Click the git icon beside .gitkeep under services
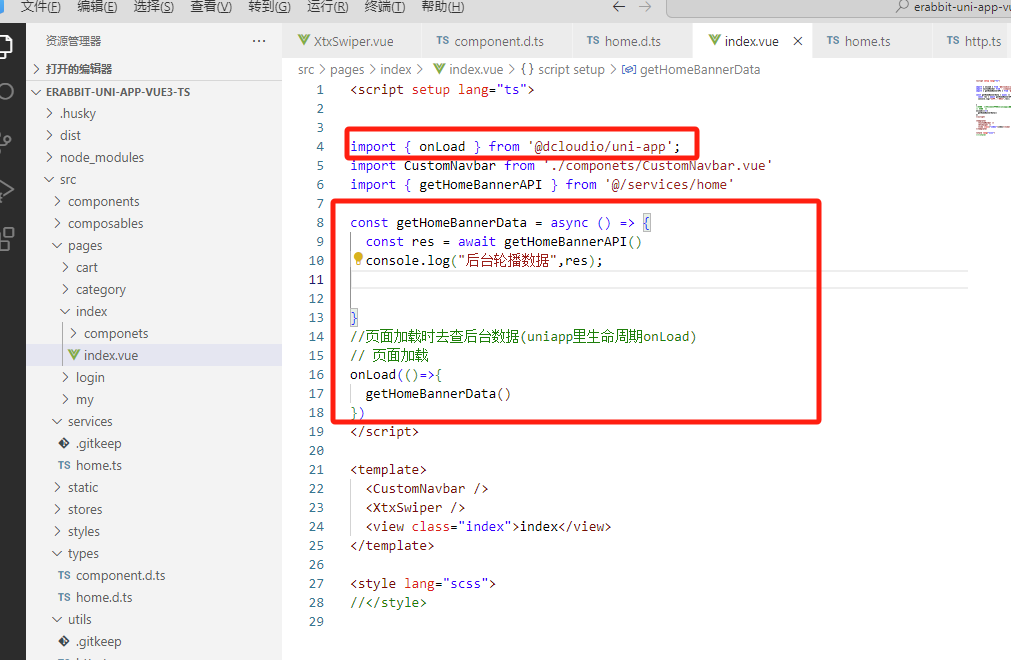Screen dimensions: 1011x660 [64, 443]
